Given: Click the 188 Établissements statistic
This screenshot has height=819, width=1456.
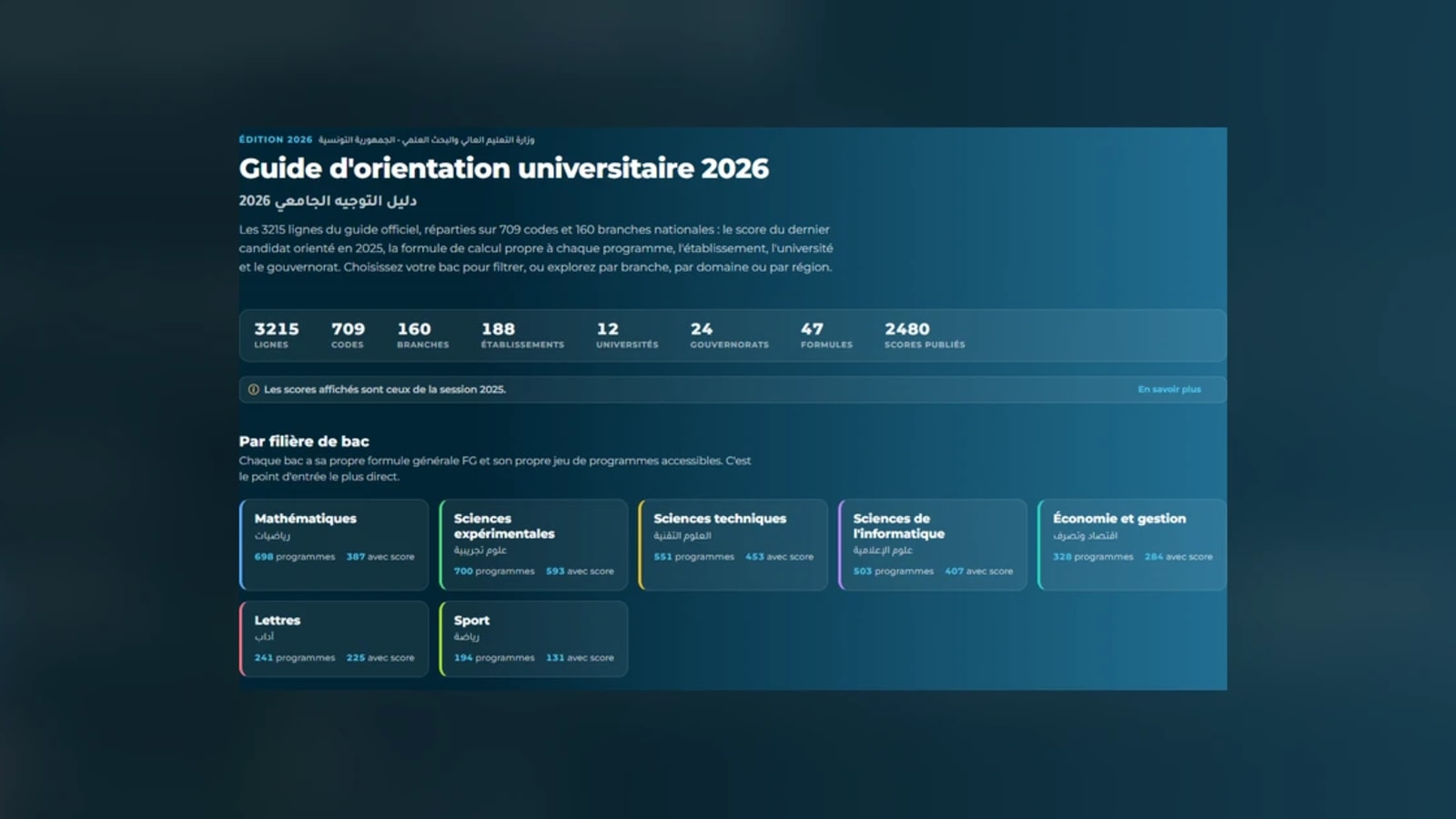Looking at the screenshot, I should coord(522,335).
